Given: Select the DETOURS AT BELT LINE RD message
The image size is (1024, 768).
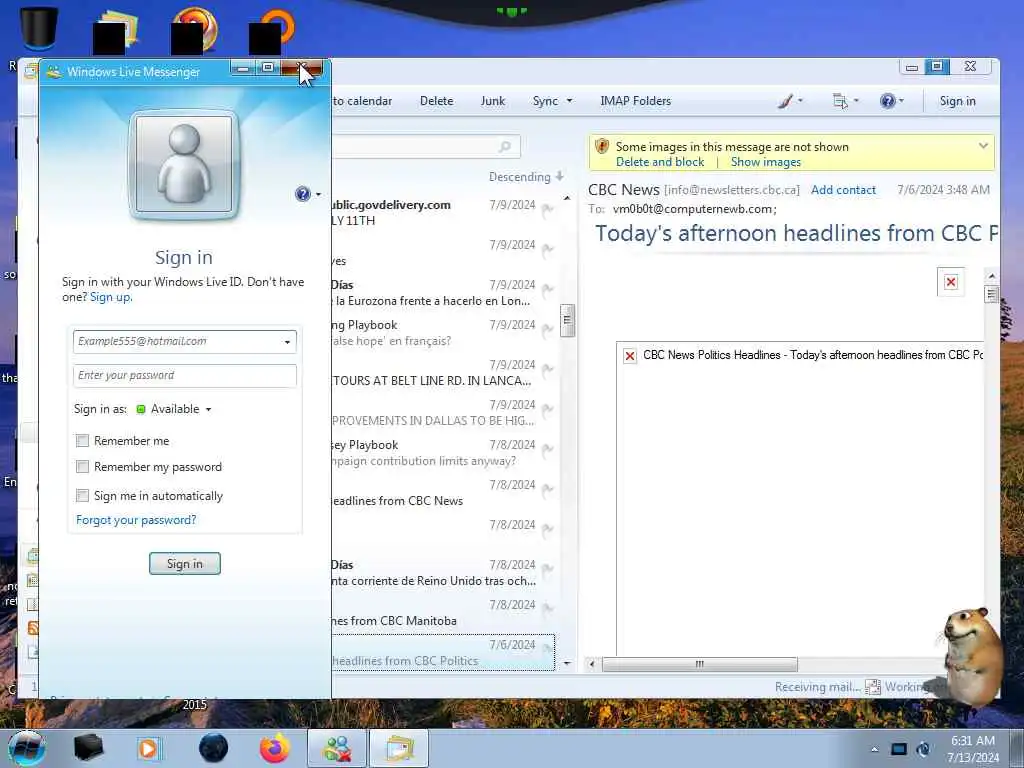Looking at the screenshot, I should click(x=444, y=373).
